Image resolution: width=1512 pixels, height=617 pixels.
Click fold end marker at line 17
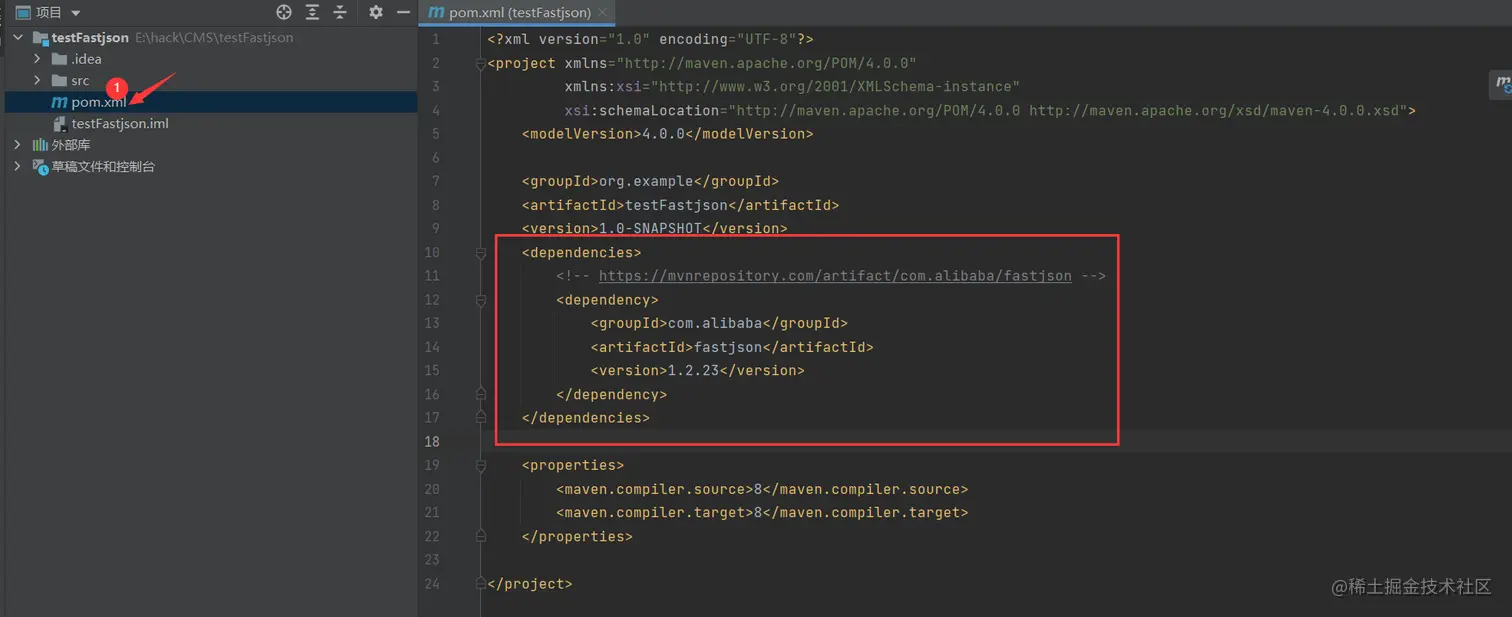[481, 417]
